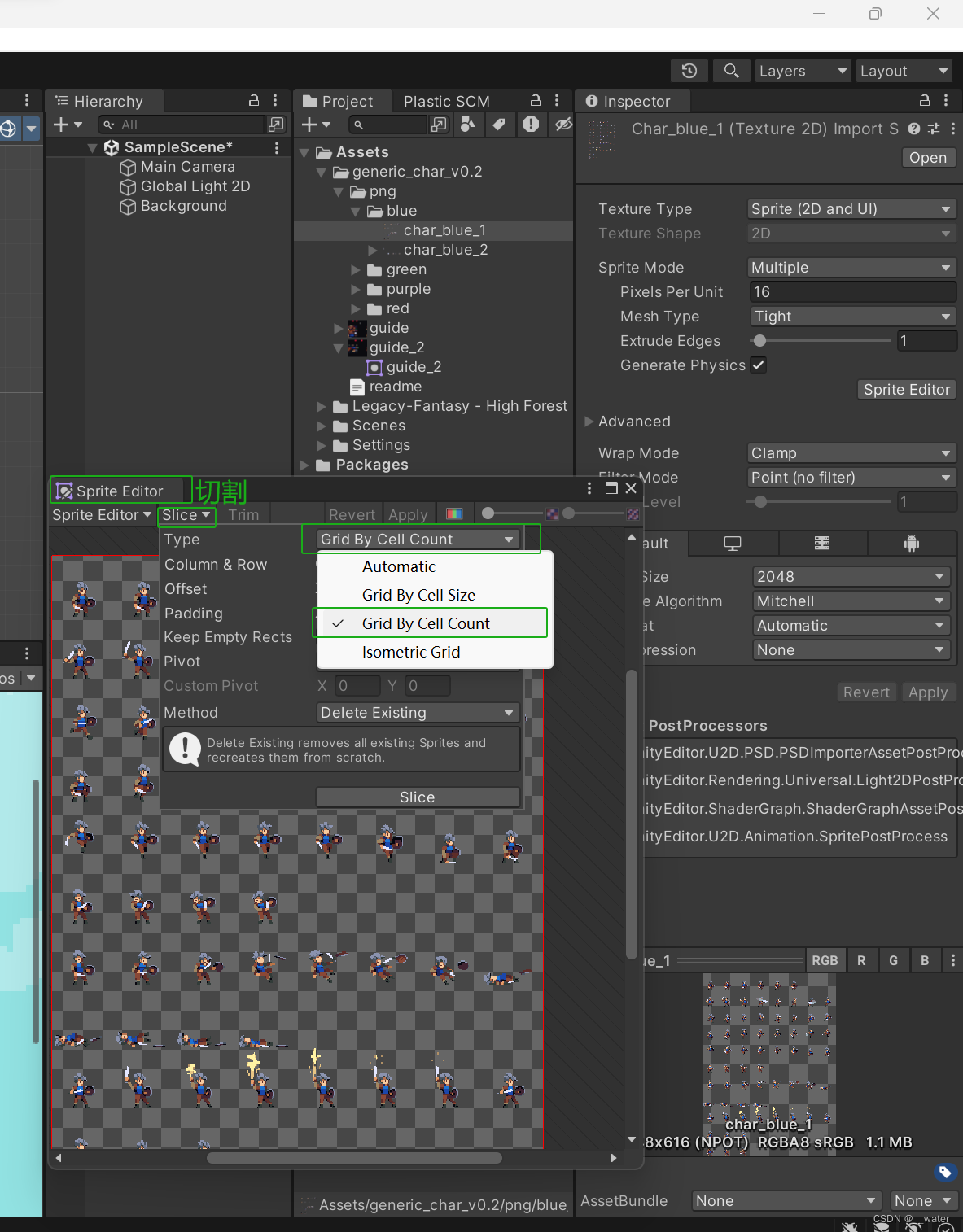The width and height of the screenshot is (963, 1232).
Task: Click Sprite Editor button in Inspector
Action: 907,390
